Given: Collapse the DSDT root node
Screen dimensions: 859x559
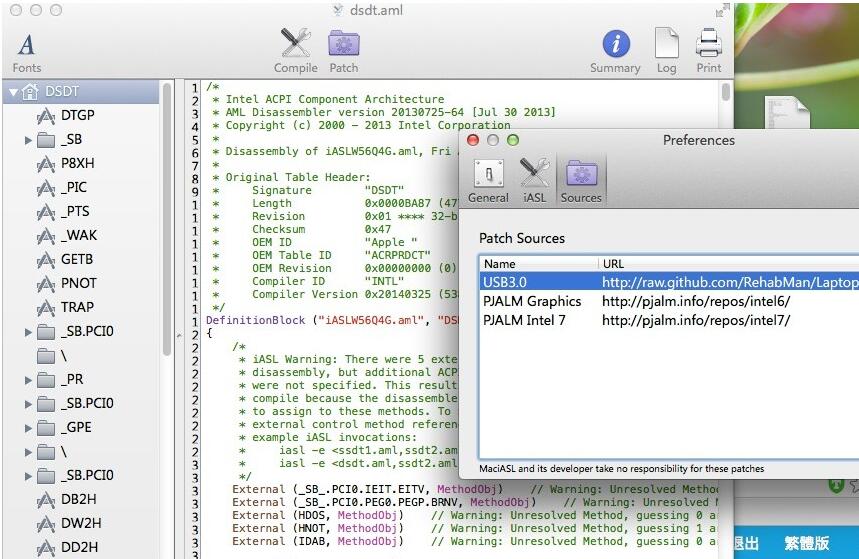Looking at the screenshot, I should pyautogui.click(x=13, y=92).
